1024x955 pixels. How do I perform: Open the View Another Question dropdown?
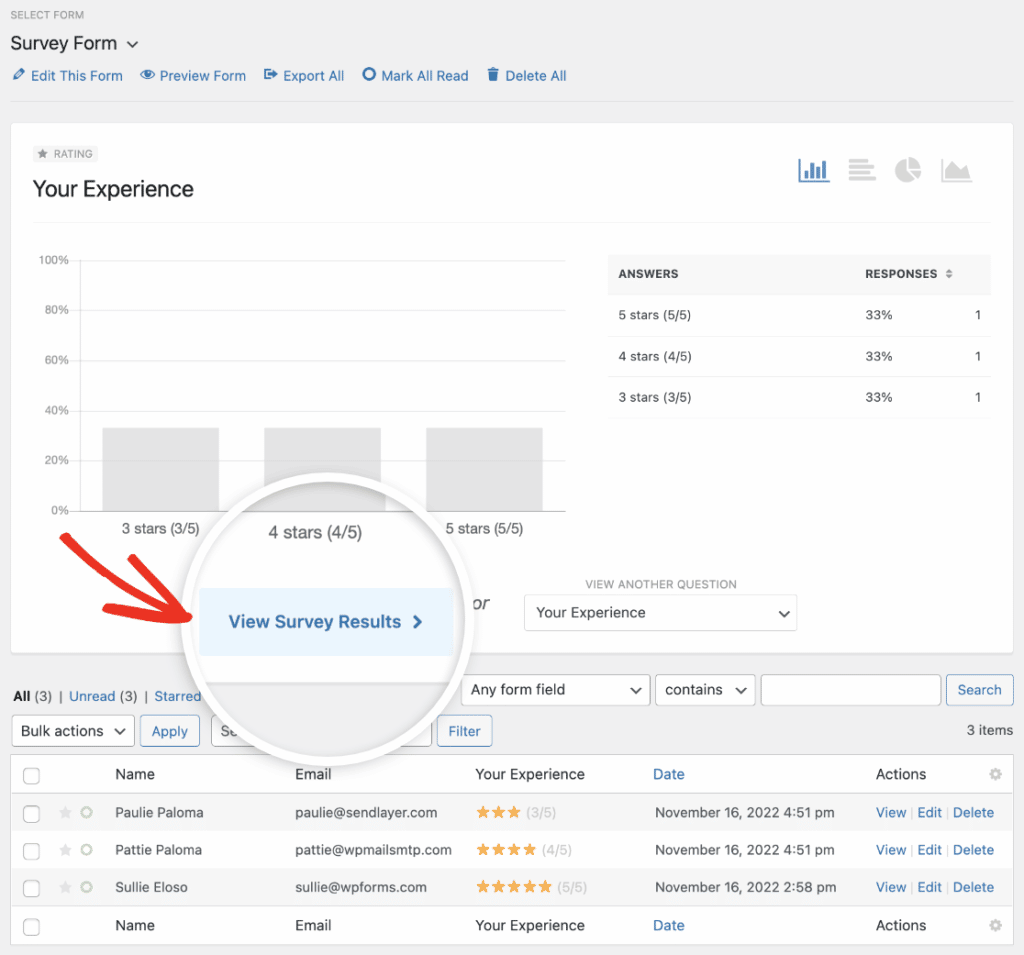660,612
